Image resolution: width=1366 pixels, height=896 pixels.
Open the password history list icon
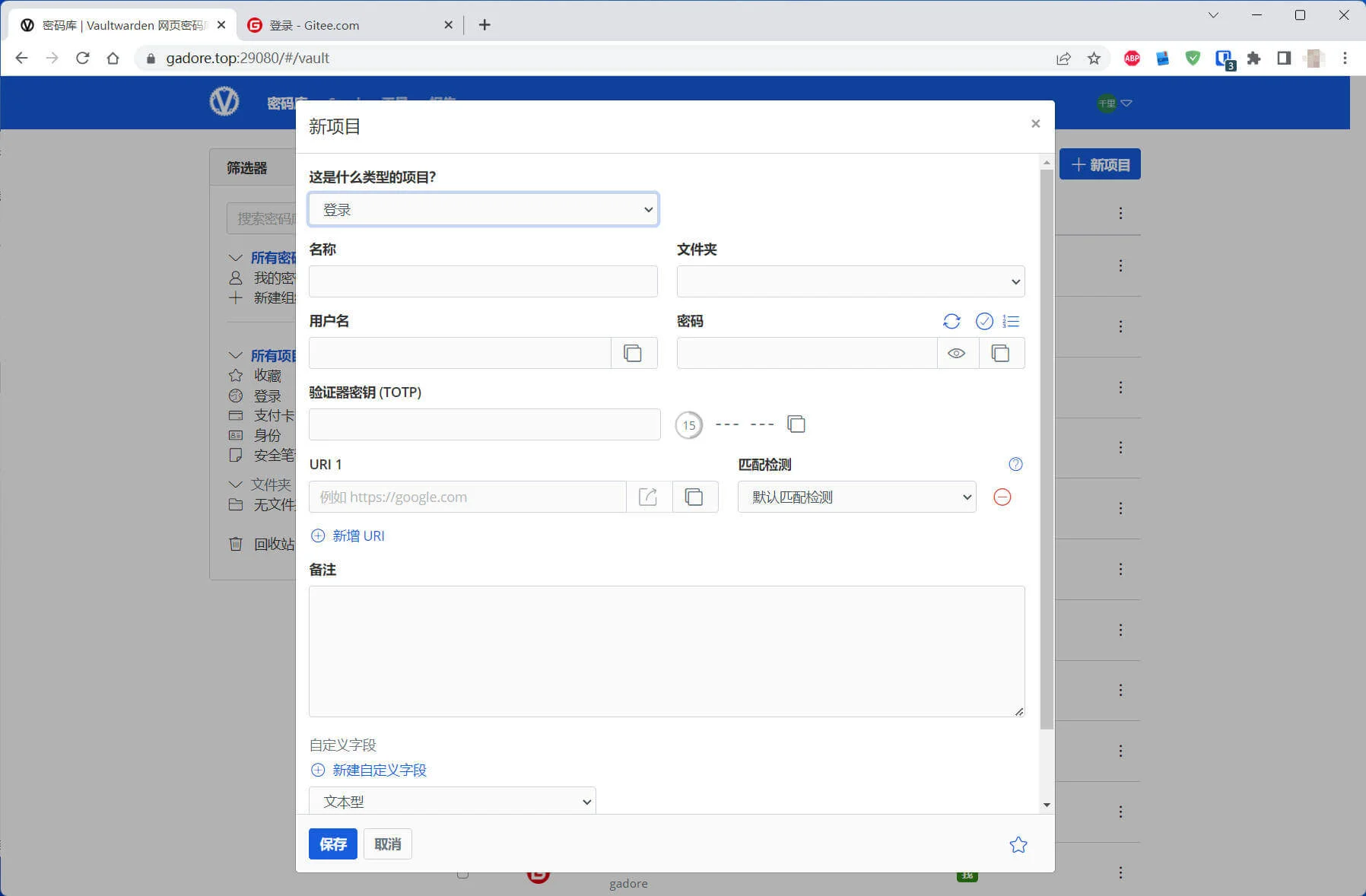1011,321
